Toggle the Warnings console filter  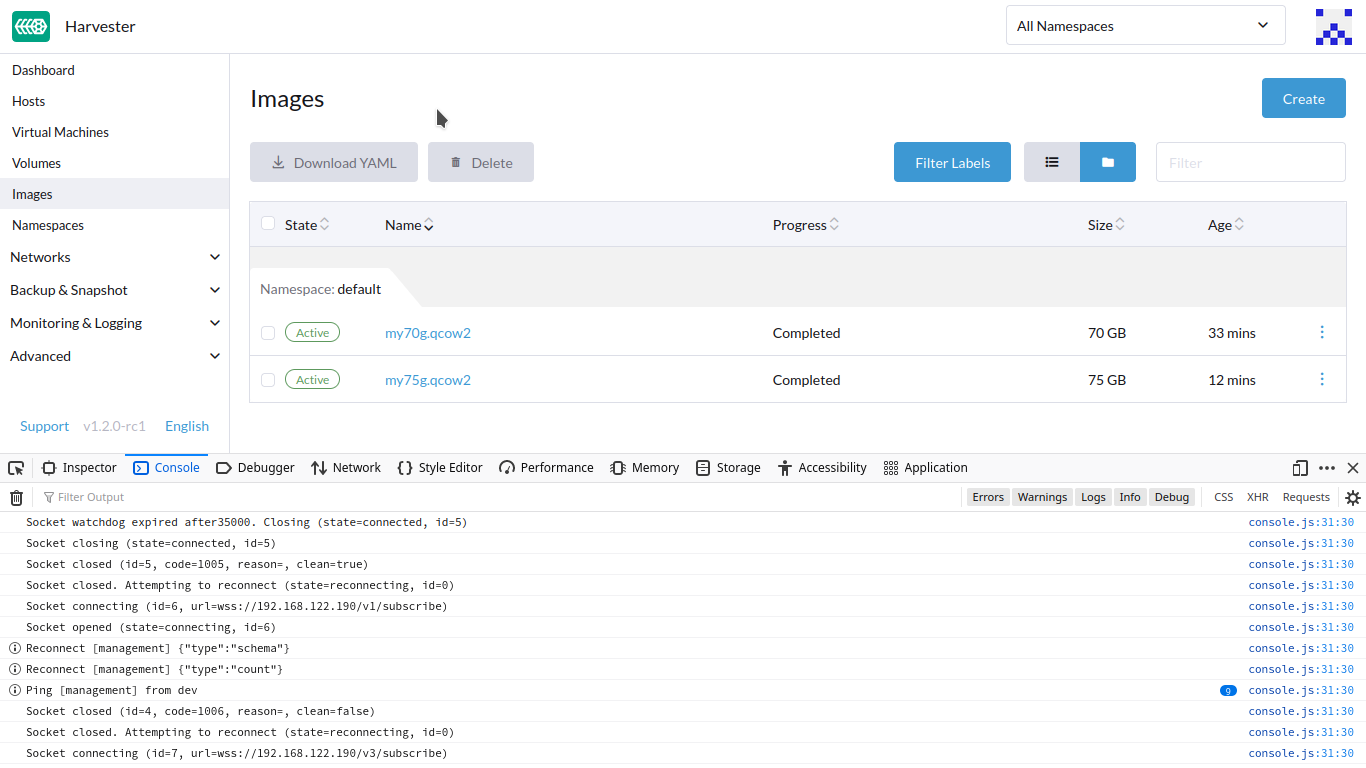point(1042,497)
